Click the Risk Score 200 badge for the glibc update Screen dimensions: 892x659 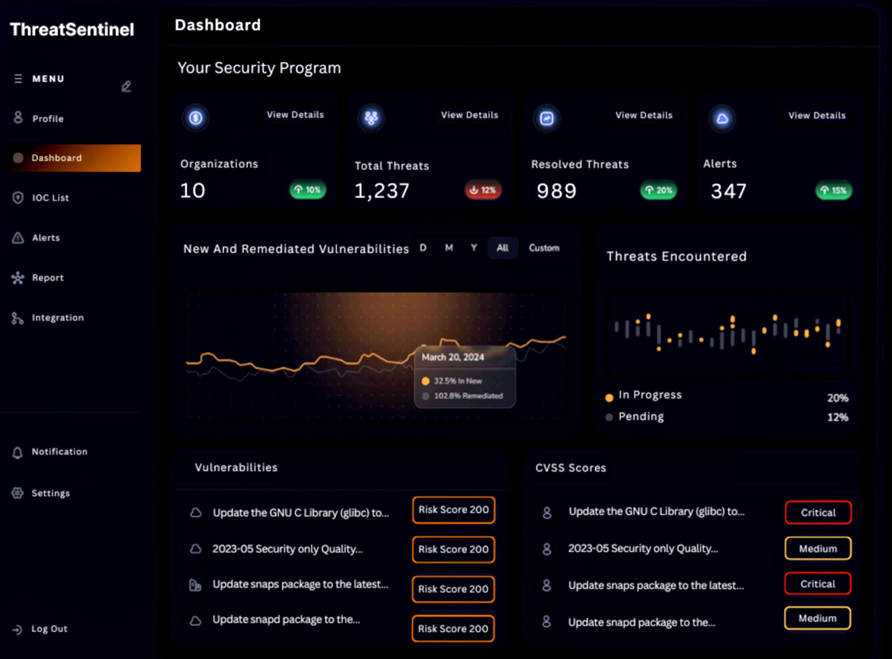(x=453, y=510)
